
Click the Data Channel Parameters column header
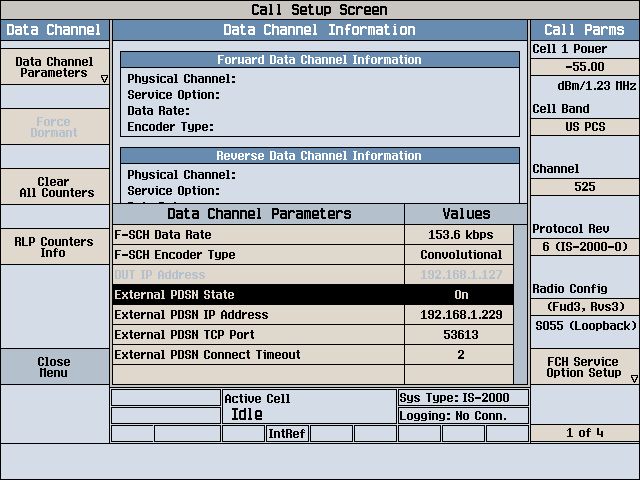point(259,214)
